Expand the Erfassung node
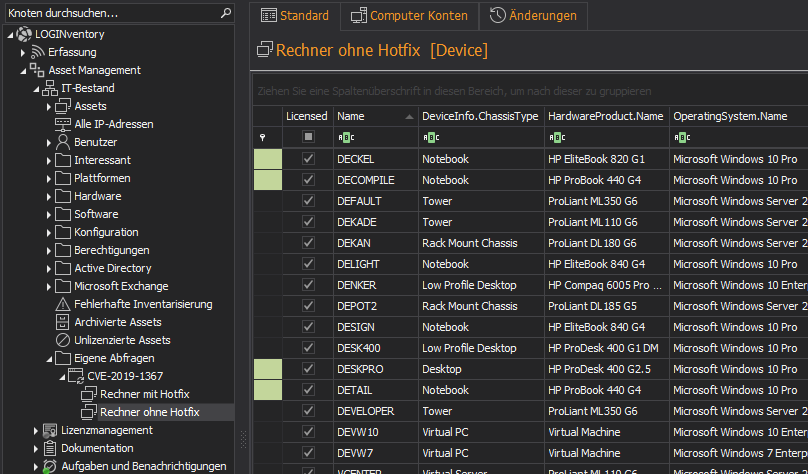Viewport: 808px width, 474px height. (23, 53)
